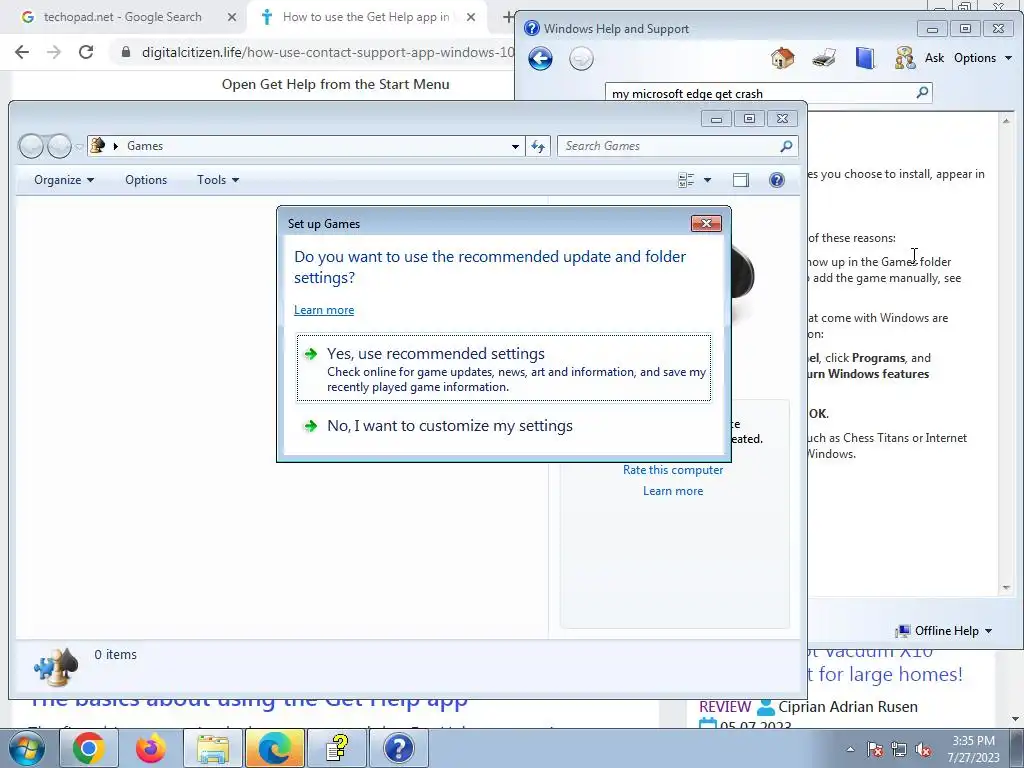1024x768 pixels.
Task: Switch to How to use Get Help tab
Action: click(x=367, y=18)
